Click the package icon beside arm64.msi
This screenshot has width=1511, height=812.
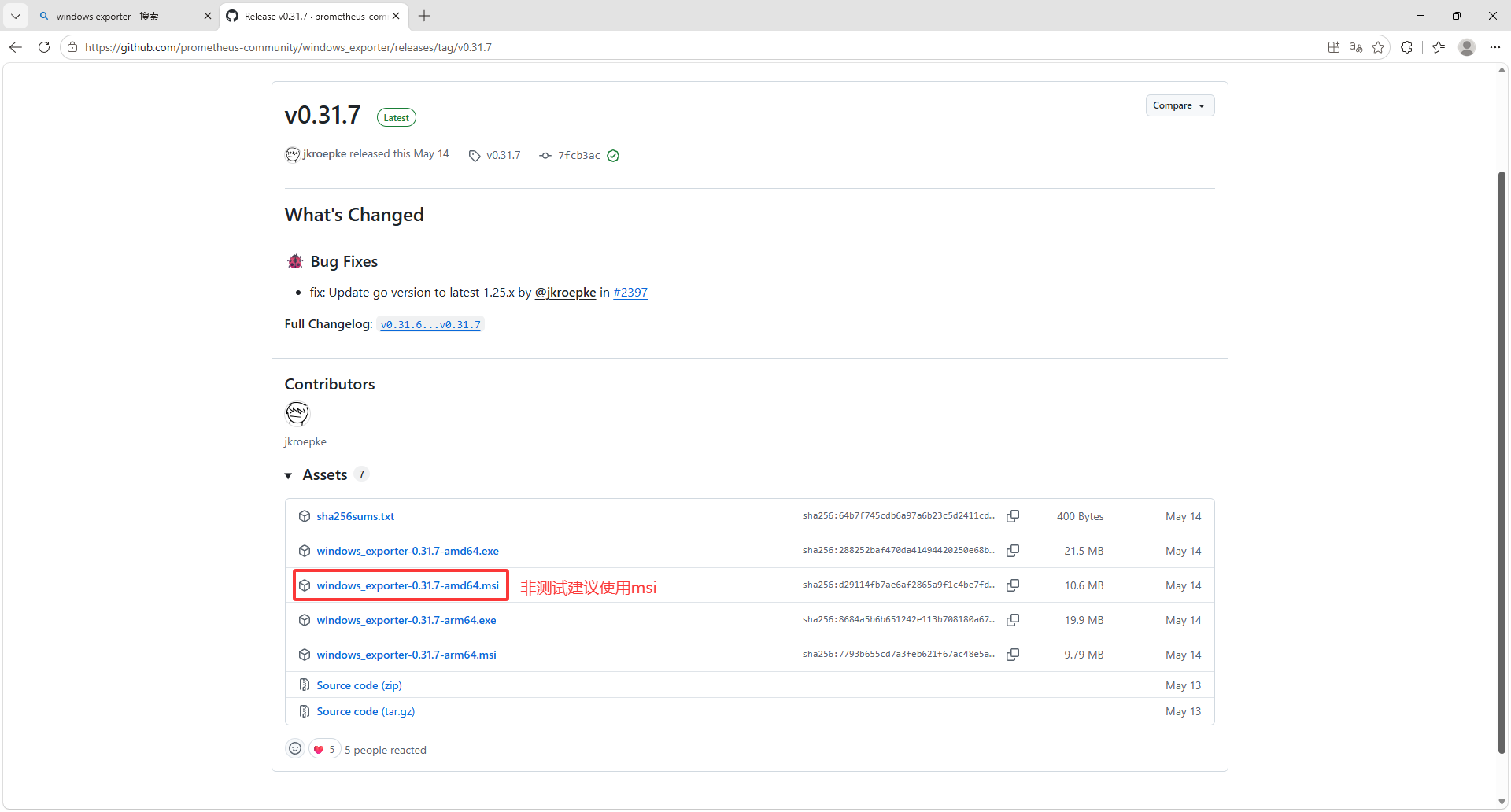pyautogui.click(x=305, y=655)
